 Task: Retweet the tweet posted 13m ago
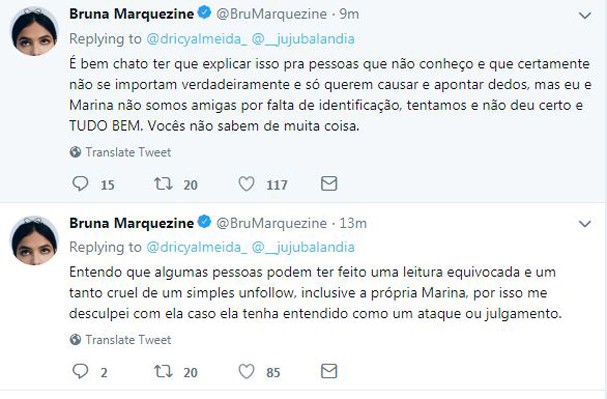163,372
